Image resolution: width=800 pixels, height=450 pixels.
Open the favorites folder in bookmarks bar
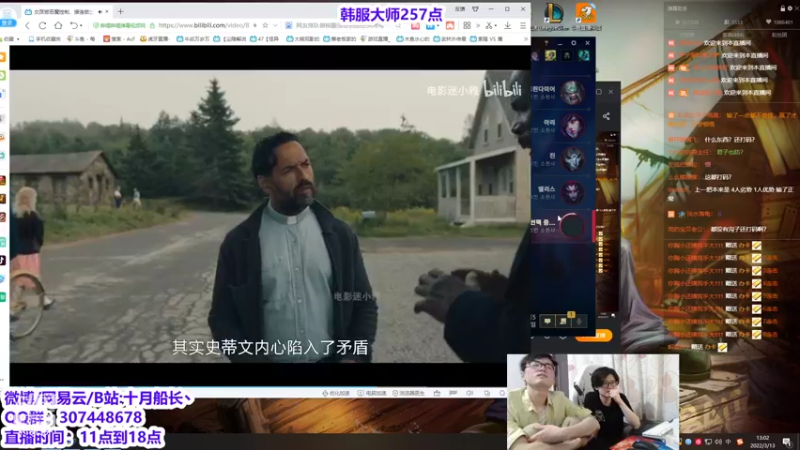(x=11, y=39)
